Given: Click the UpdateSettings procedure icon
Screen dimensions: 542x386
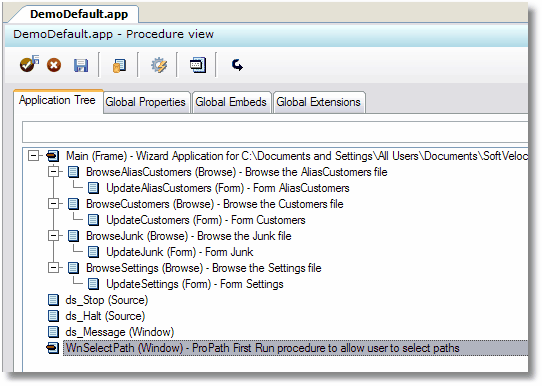Looking at the screenshot, I should (93, 284).
